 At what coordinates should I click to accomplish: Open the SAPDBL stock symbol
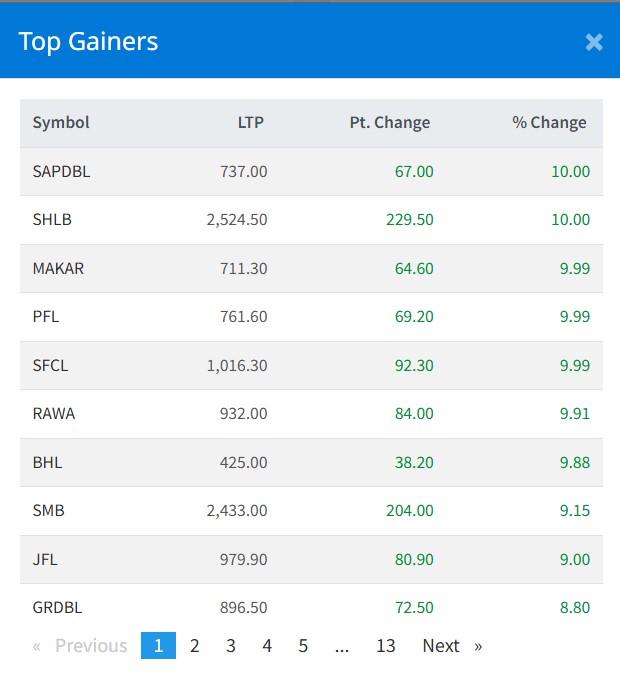point(61,172)
